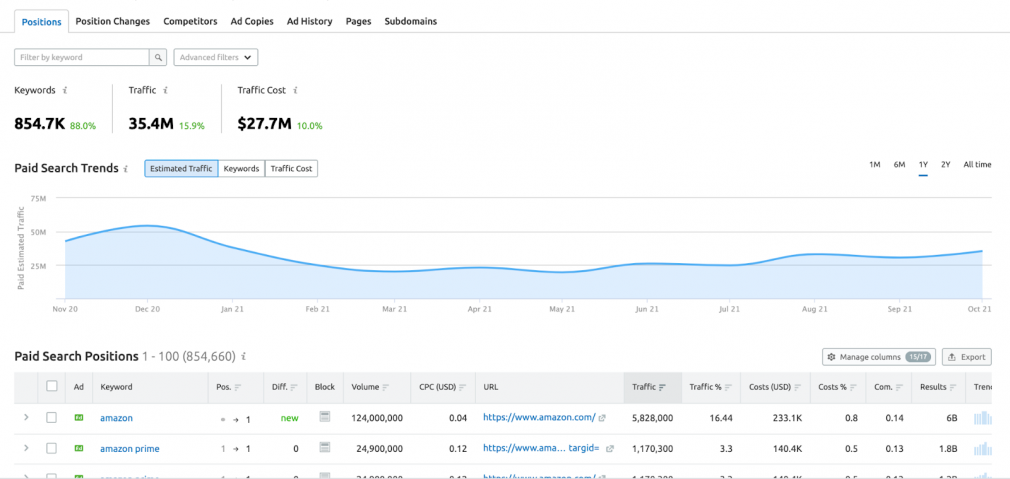
Task: Sort by the Results column sort icon
Action: [954, 388]
